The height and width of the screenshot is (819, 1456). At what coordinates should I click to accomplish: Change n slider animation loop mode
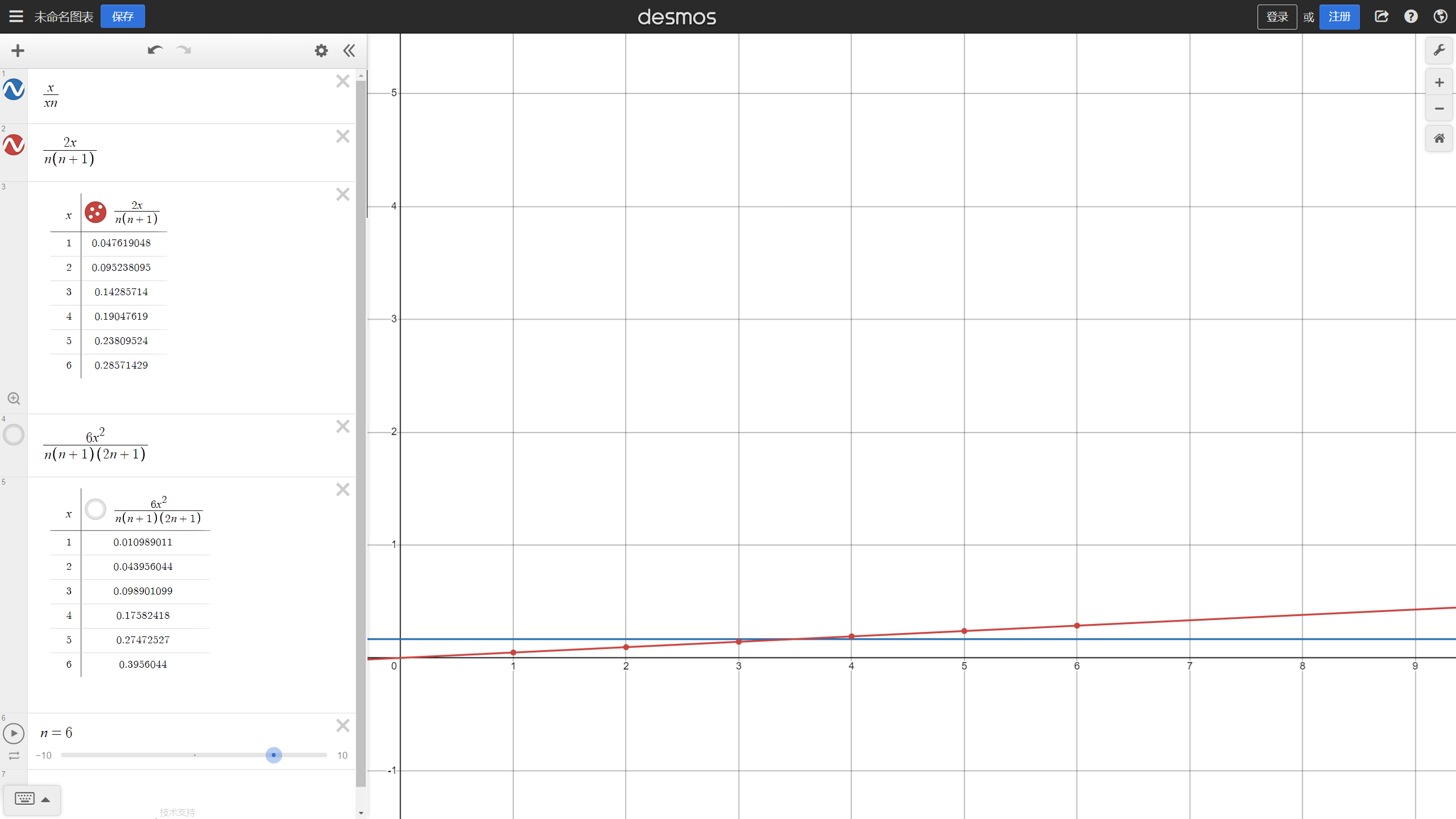click(14, 756)
